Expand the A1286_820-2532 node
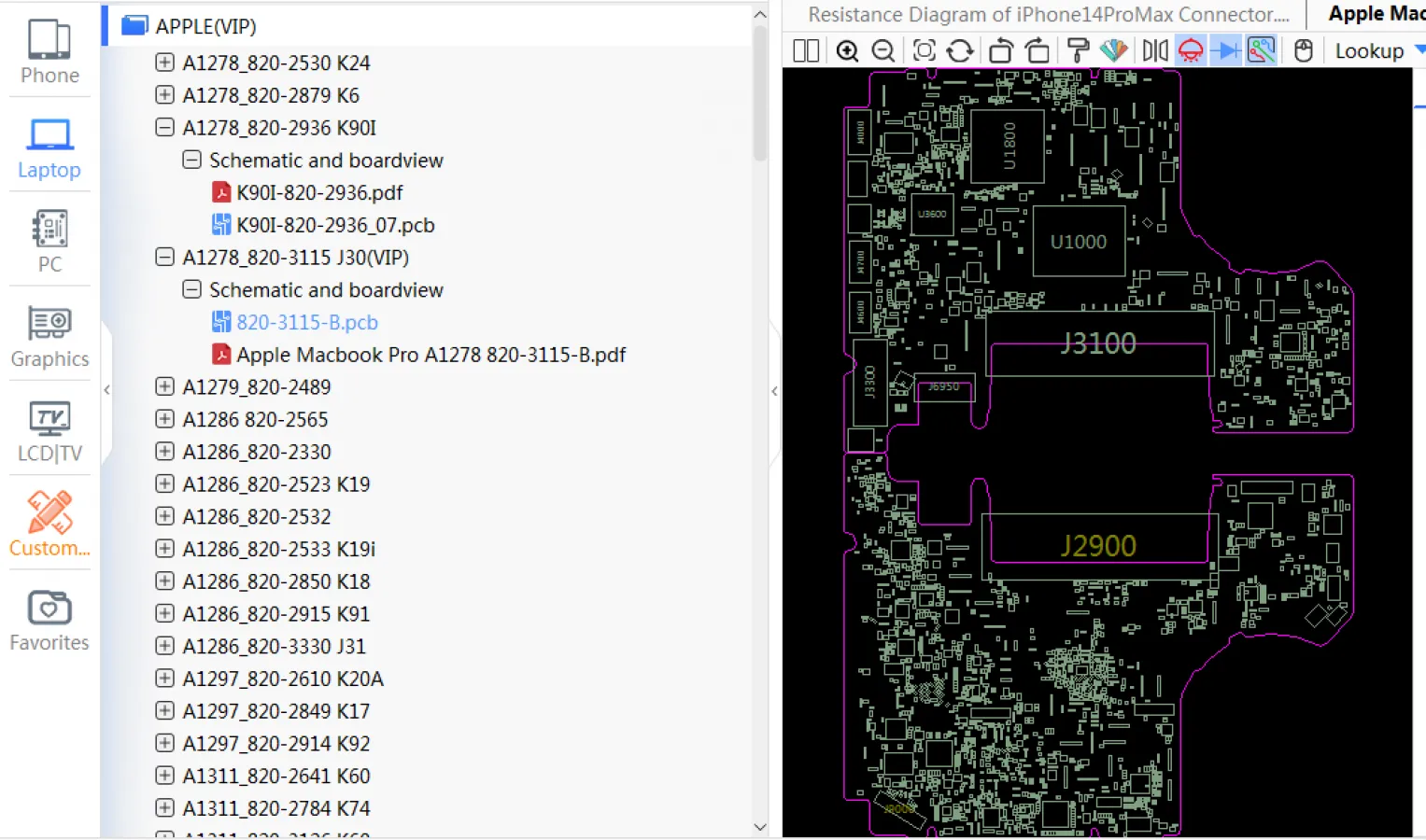Image resolution: width=1426 pixels, height=840 pixels. pos(164,516)
